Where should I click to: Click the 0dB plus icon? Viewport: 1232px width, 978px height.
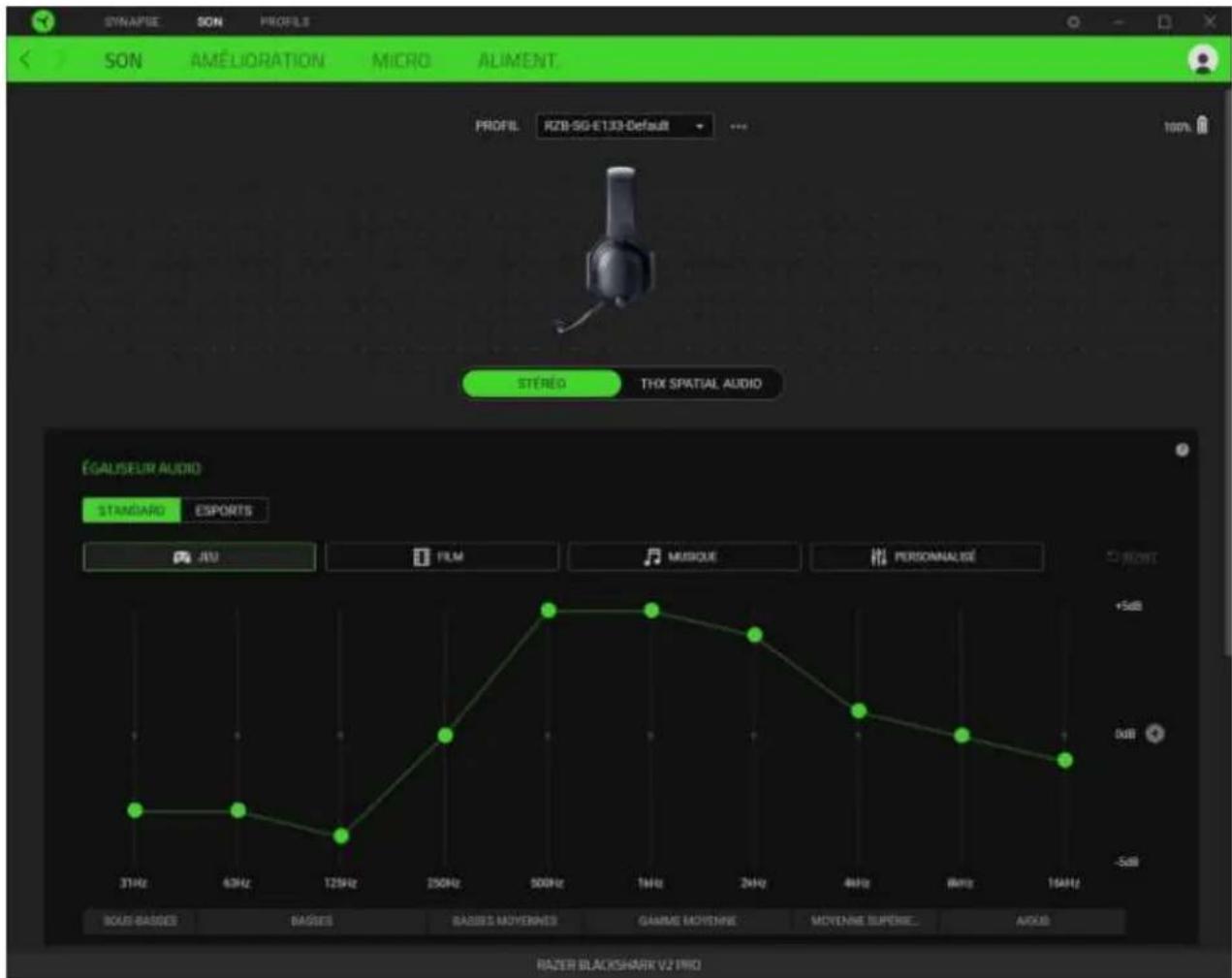[x=1154, y=734]
